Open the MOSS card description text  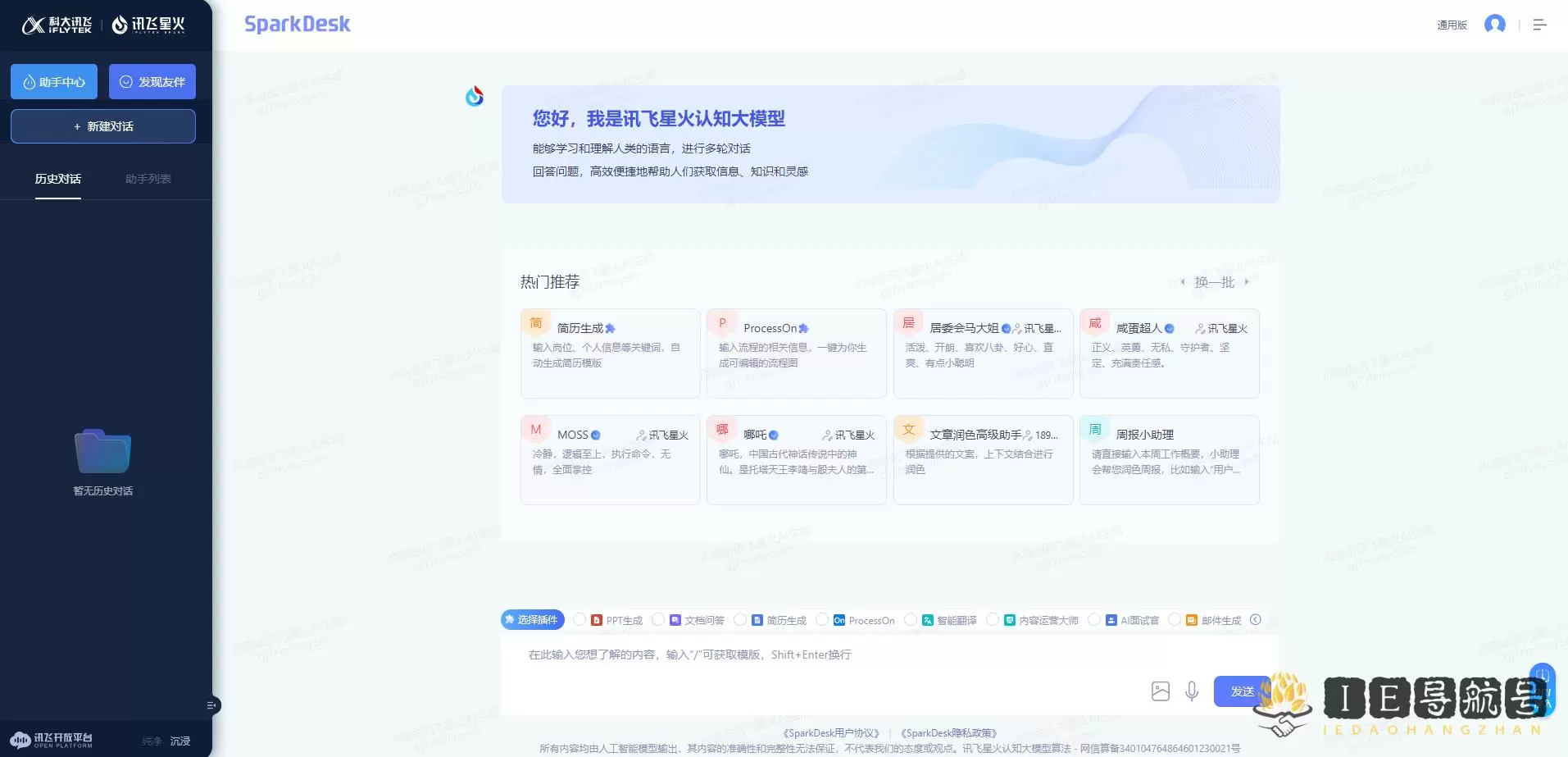tap(602, 462)
